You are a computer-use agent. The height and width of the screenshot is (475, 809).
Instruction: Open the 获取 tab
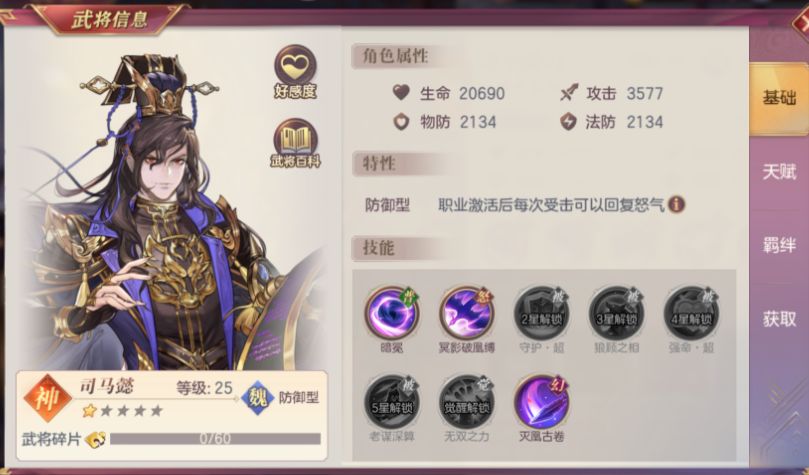coord(779,319)
